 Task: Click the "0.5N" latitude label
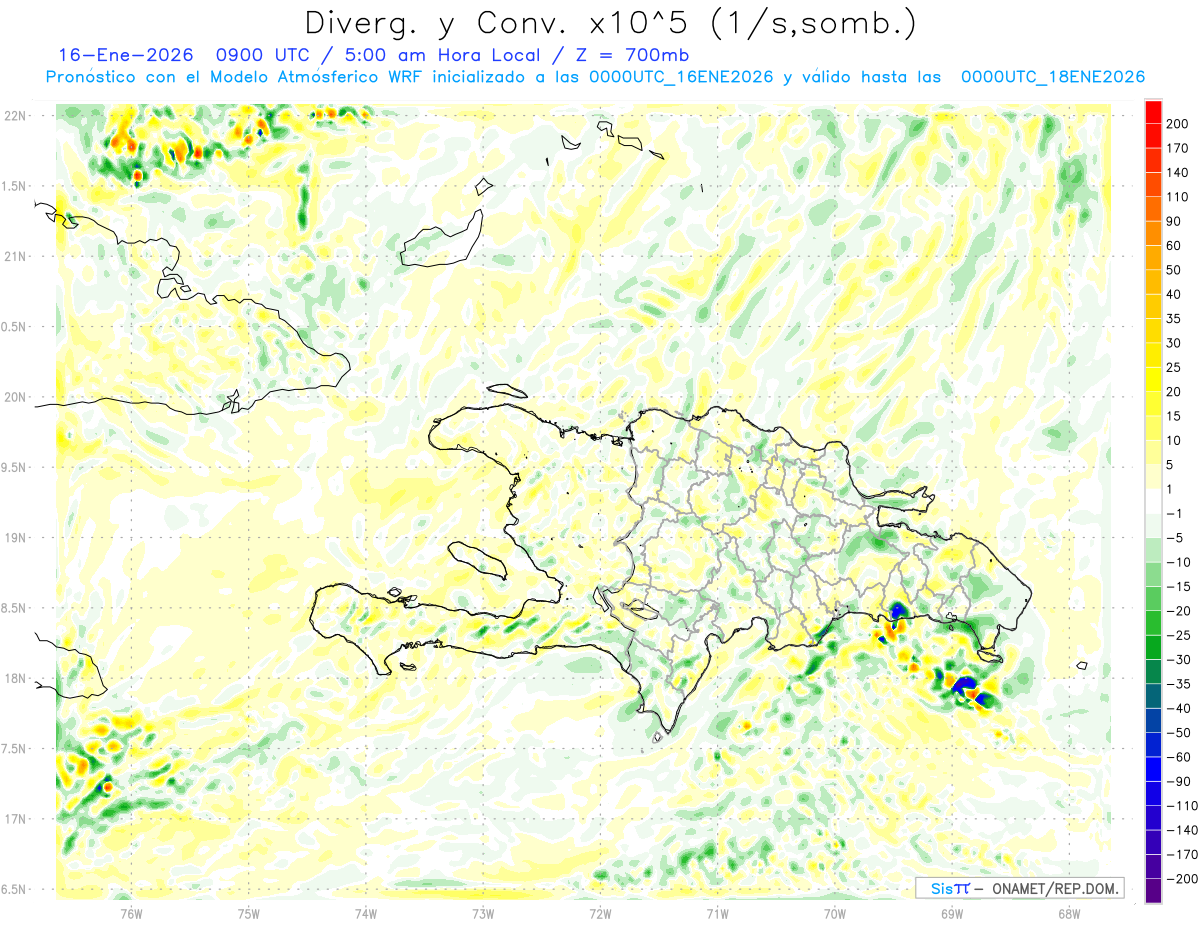click(x=14, y=327)
